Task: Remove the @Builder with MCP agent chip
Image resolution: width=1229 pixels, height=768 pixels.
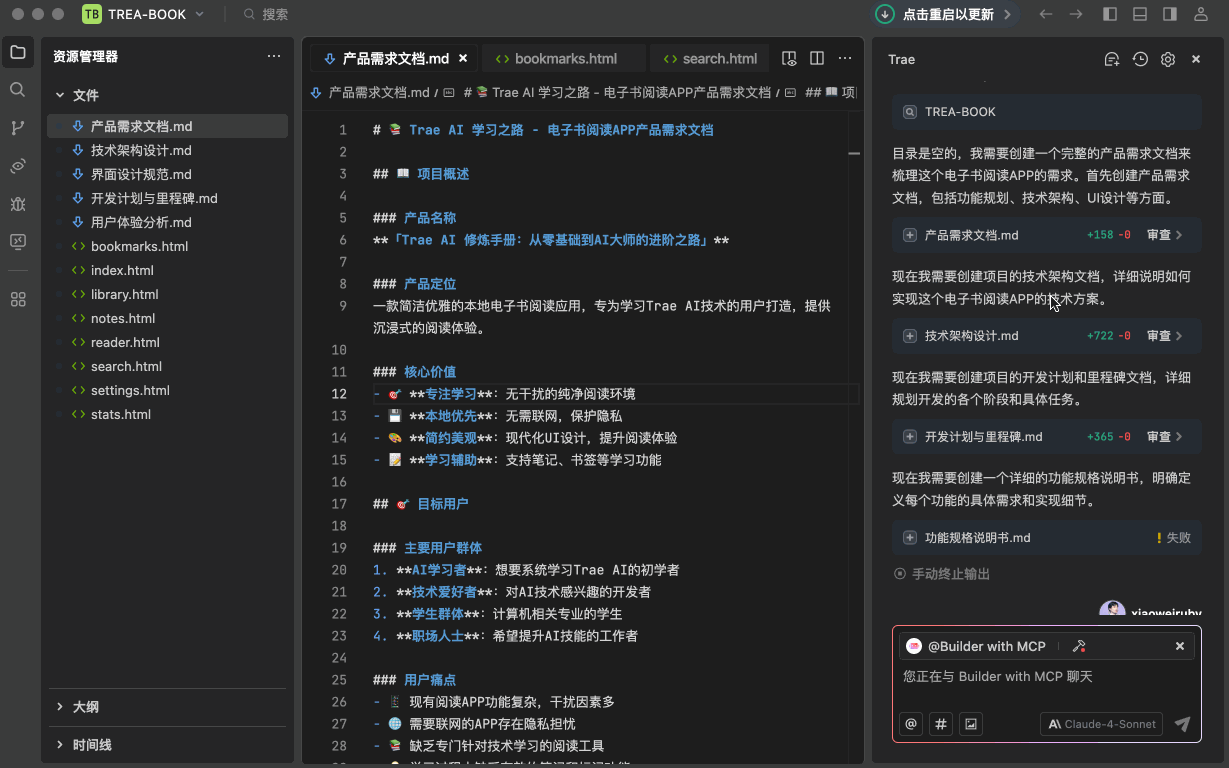Action: tap(1180, 646)
